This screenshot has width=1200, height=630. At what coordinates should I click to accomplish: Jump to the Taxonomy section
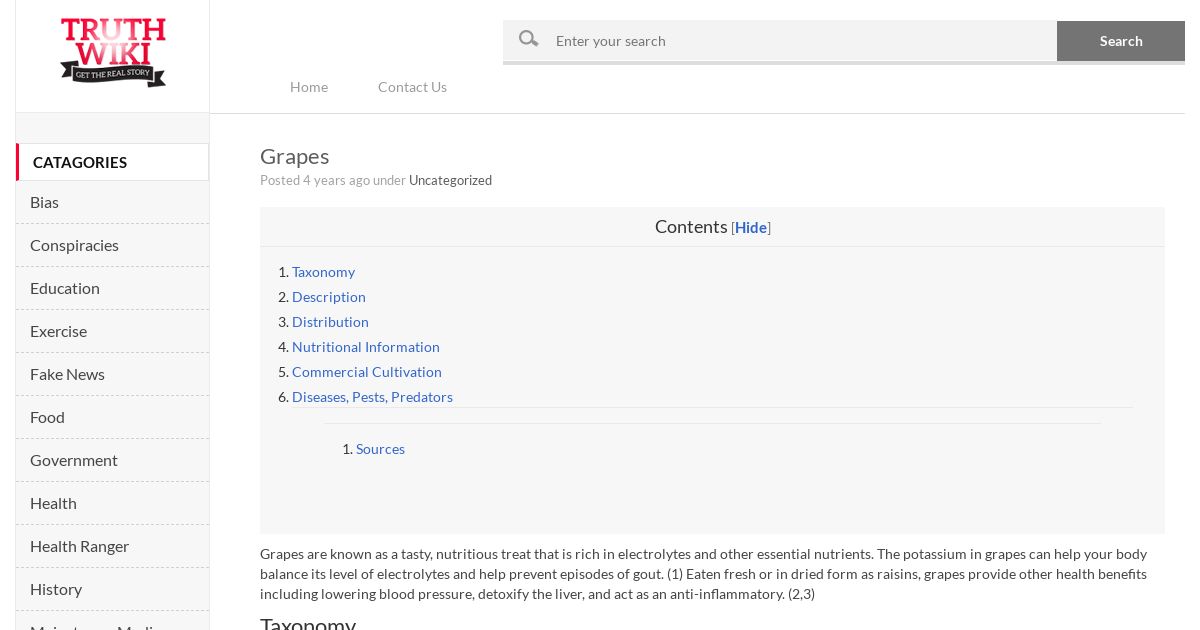click(x=323, y=272)
